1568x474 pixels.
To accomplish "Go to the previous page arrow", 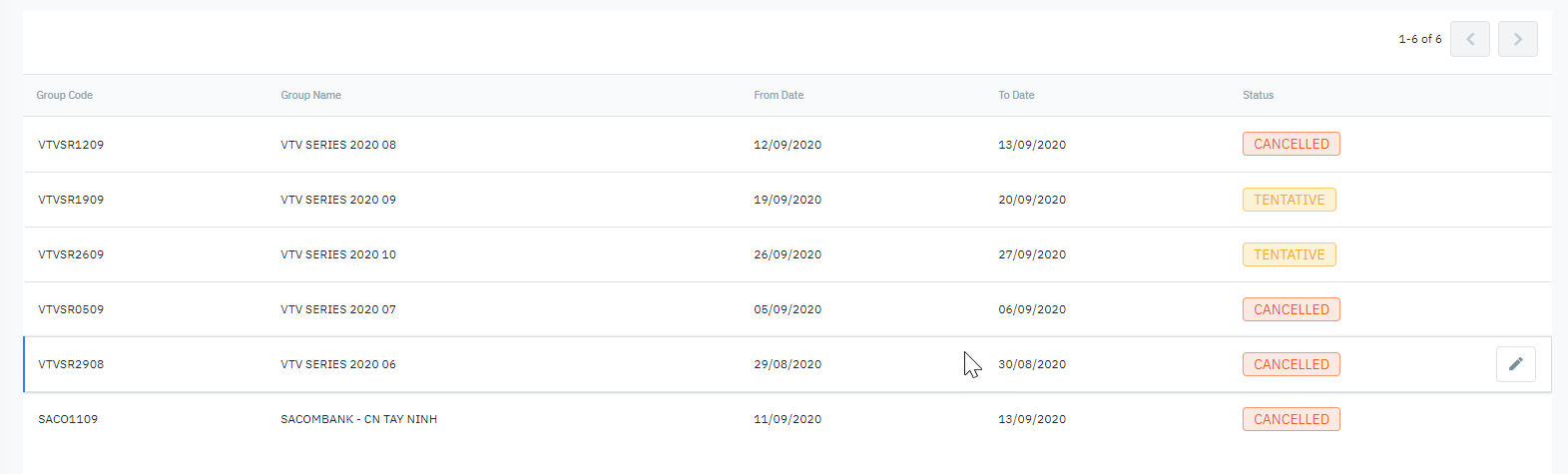I will click(x=1469, y=39).
